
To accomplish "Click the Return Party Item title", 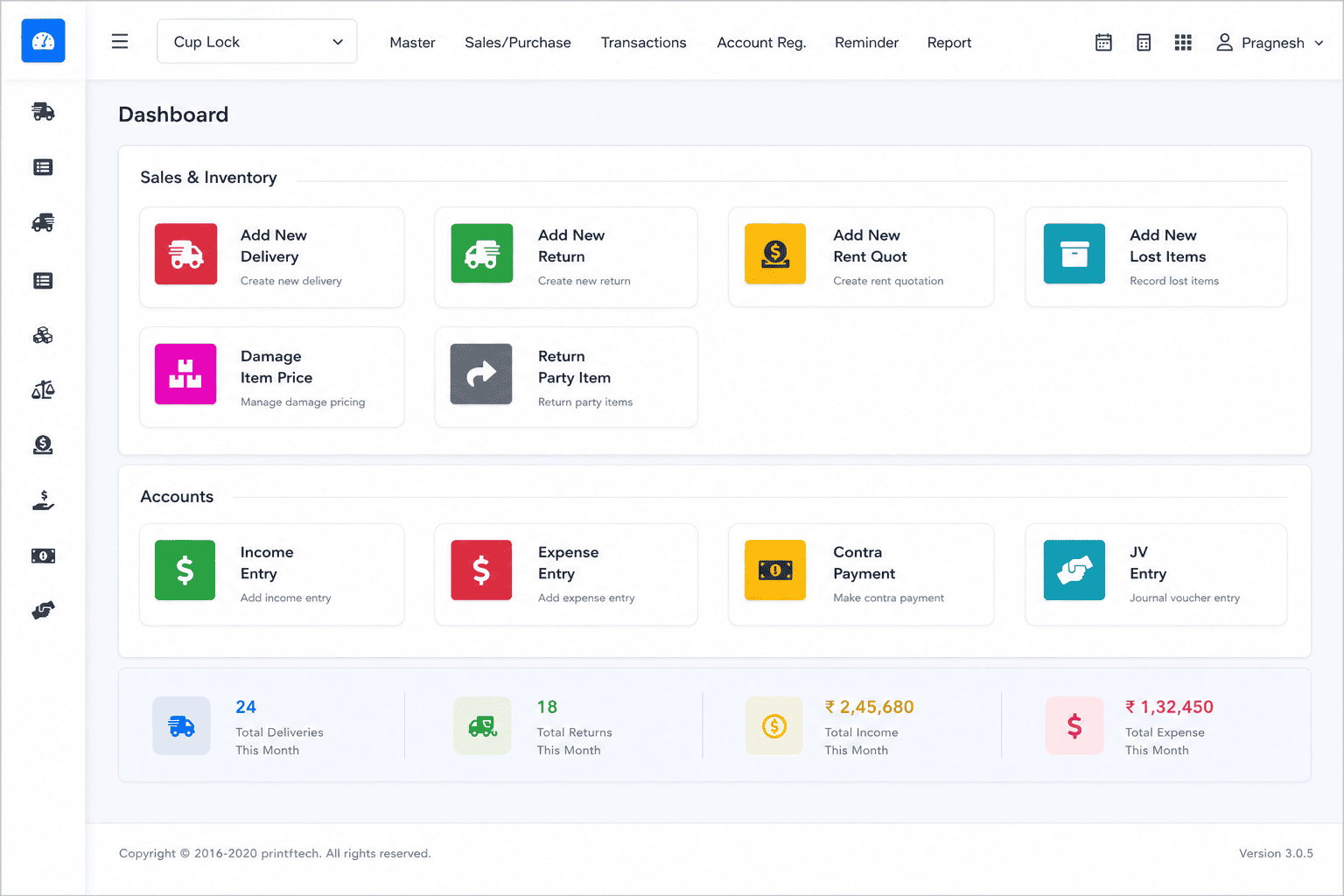I will tap(574, 367).
